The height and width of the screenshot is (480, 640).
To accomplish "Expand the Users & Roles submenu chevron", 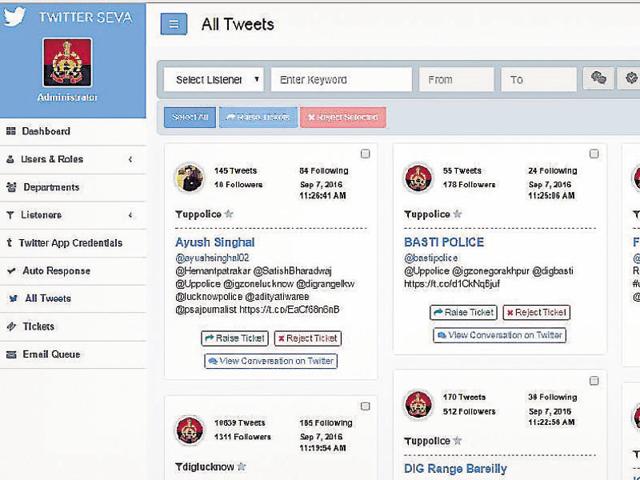I will [x=130, y=159].
